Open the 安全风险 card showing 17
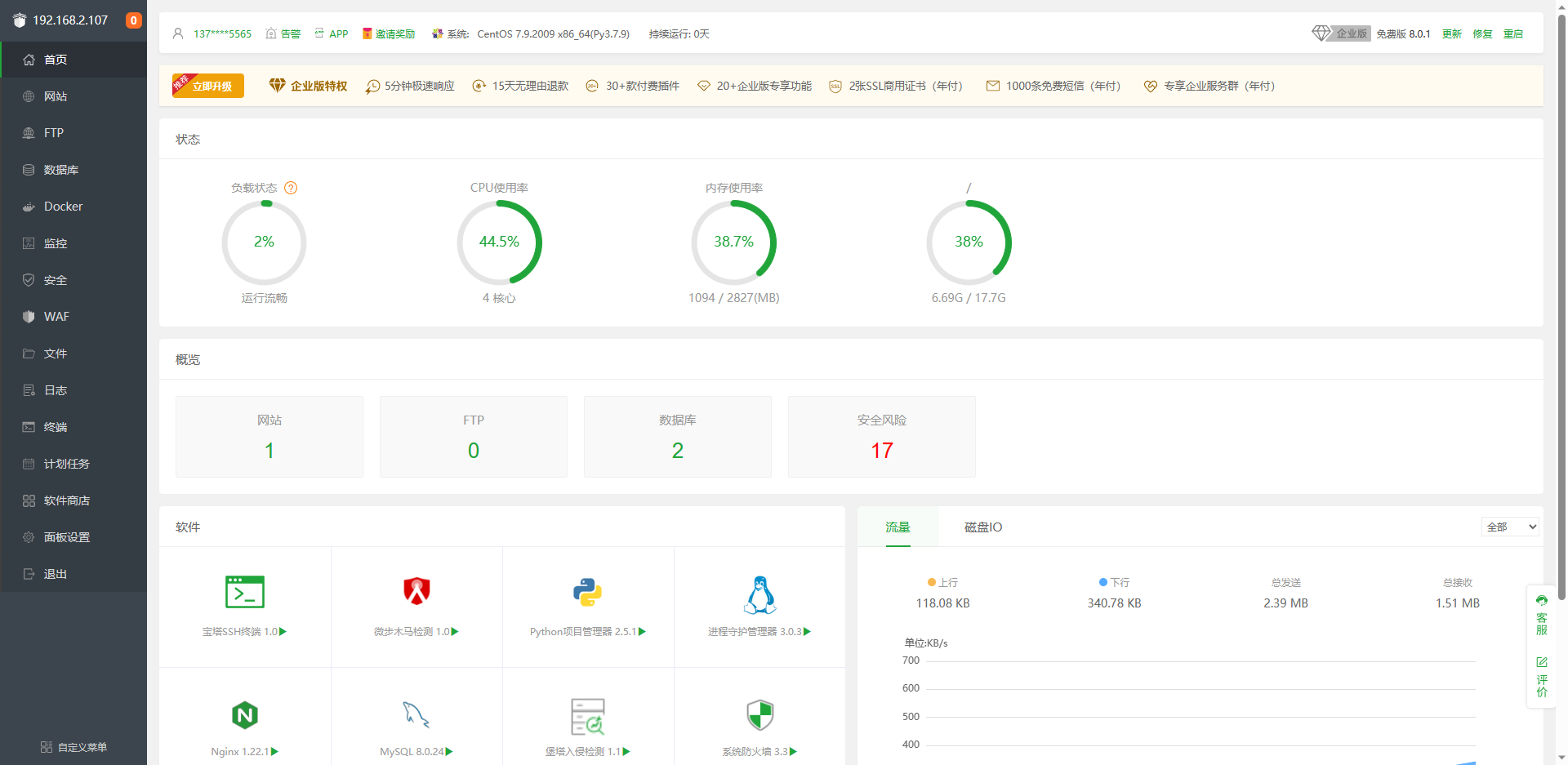 pos(882,437)
